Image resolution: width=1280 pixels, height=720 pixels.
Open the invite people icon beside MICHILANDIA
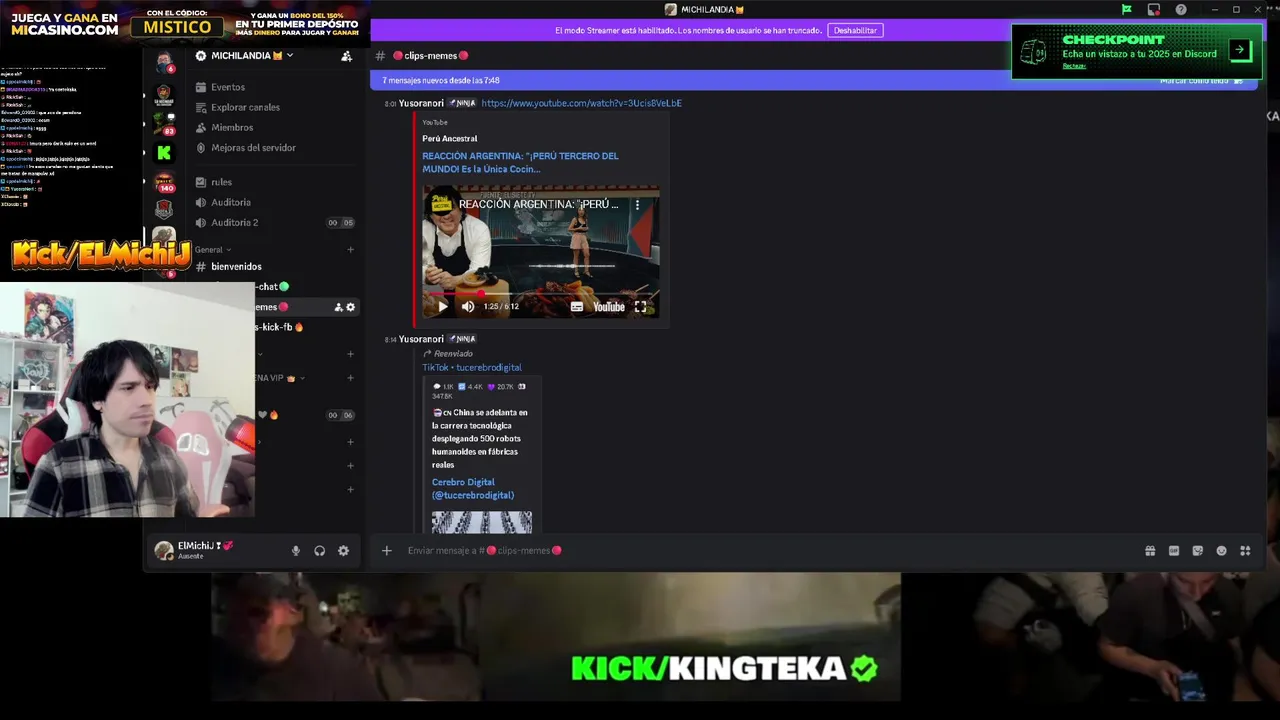click(x=346, y=56)
